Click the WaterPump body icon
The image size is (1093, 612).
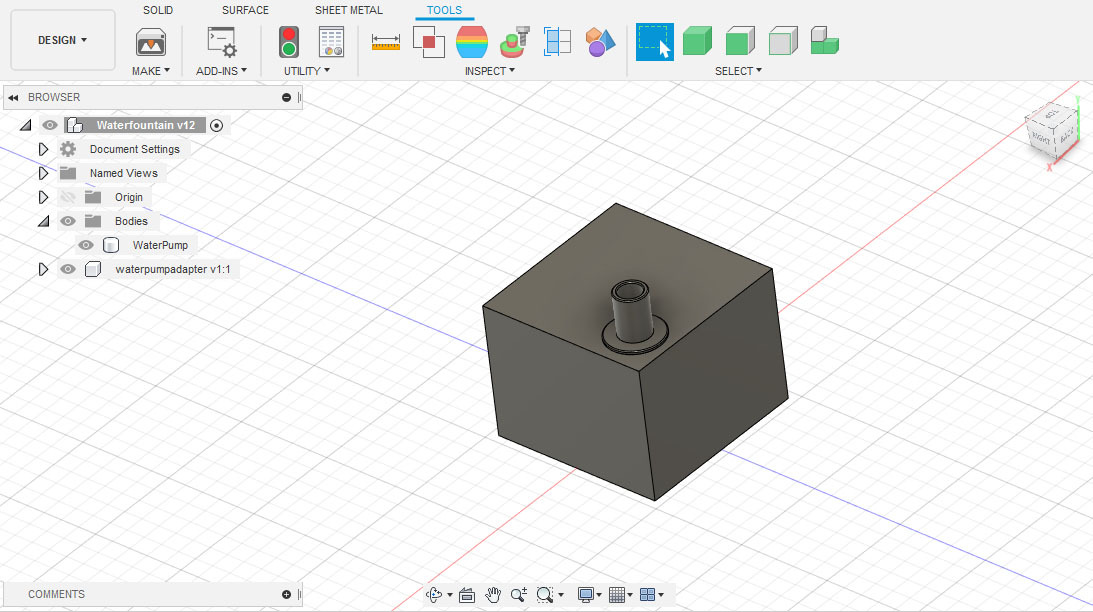tap(111, 245)
